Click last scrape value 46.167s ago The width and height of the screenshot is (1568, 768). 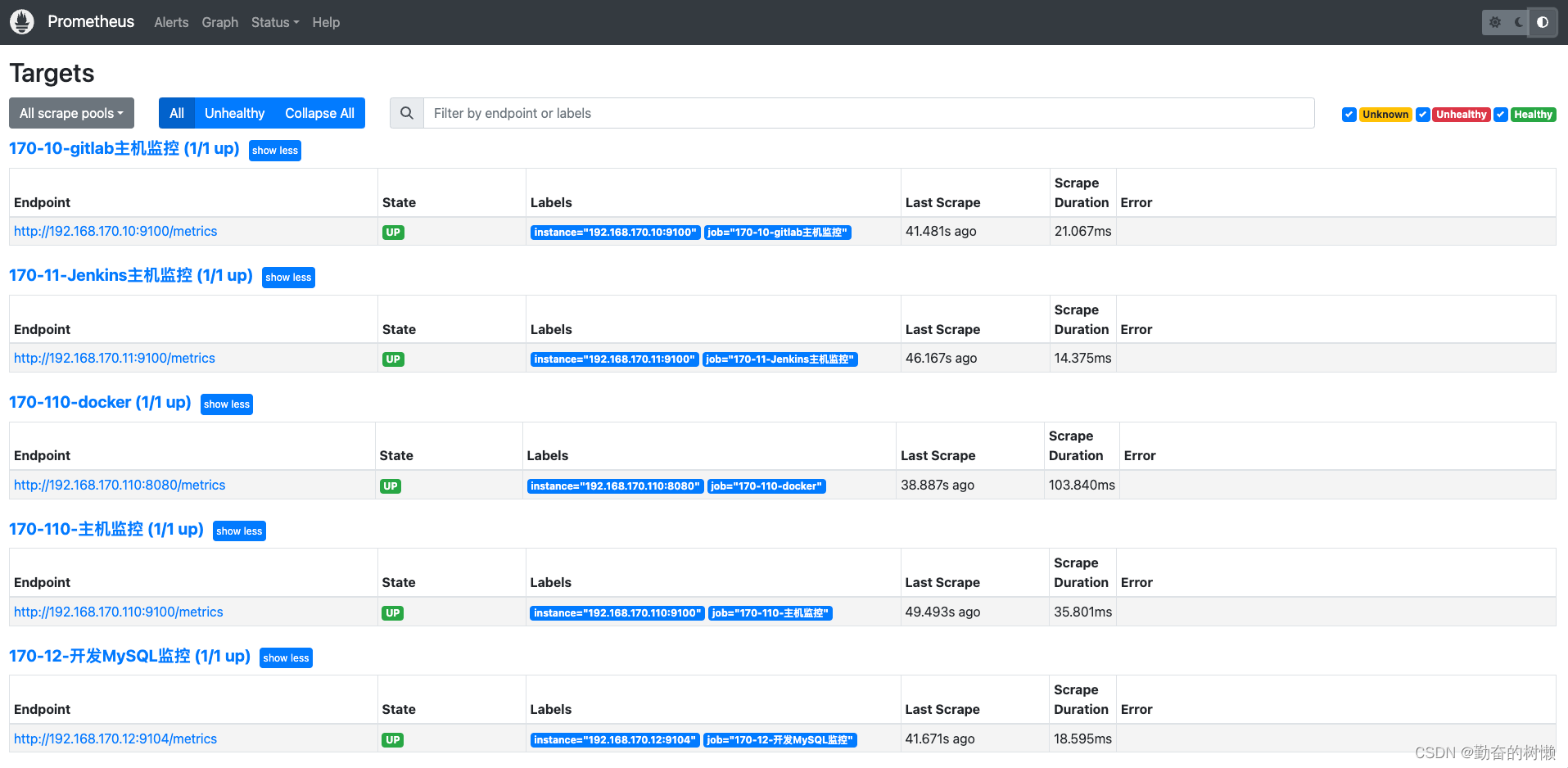[x=941, y=358]
